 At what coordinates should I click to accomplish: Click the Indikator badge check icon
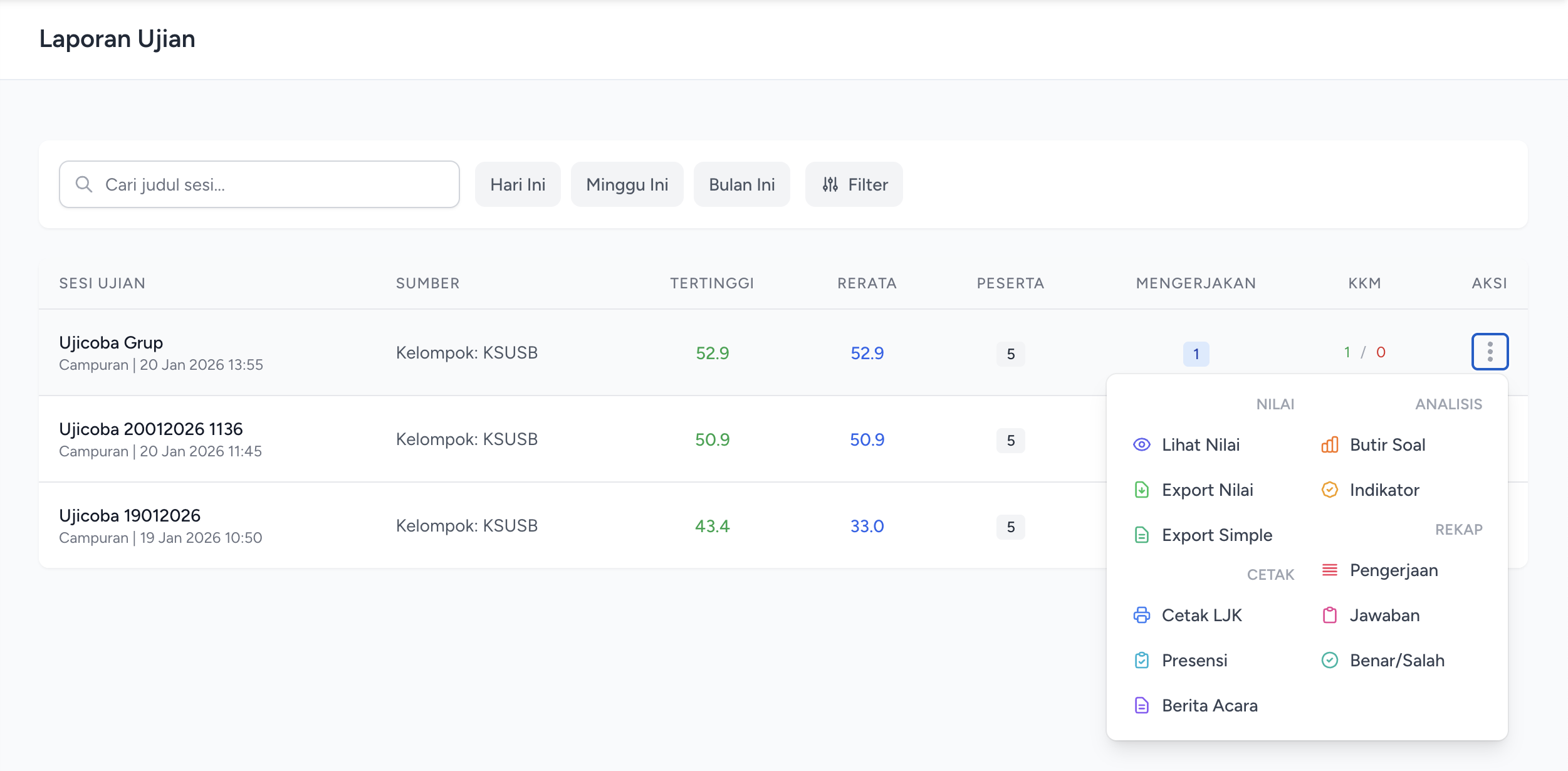coord(1330,490)
